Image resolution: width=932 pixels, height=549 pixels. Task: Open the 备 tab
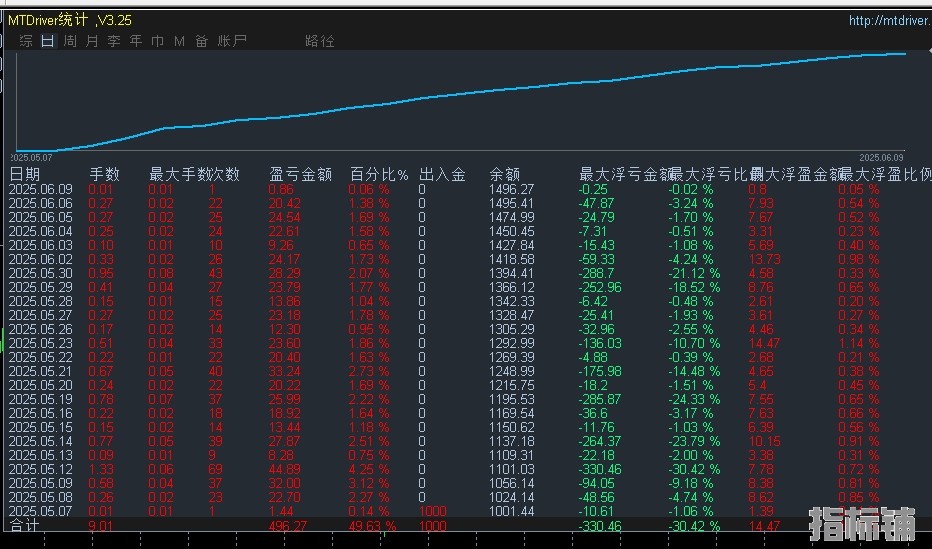202,41
